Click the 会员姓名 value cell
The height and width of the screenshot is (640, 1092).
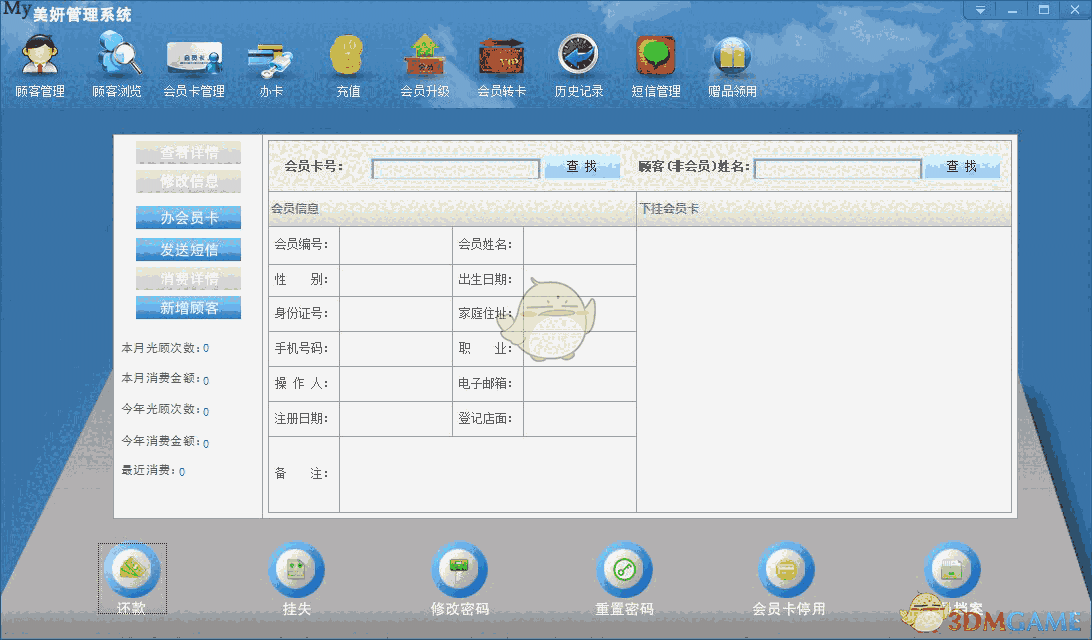579,245
